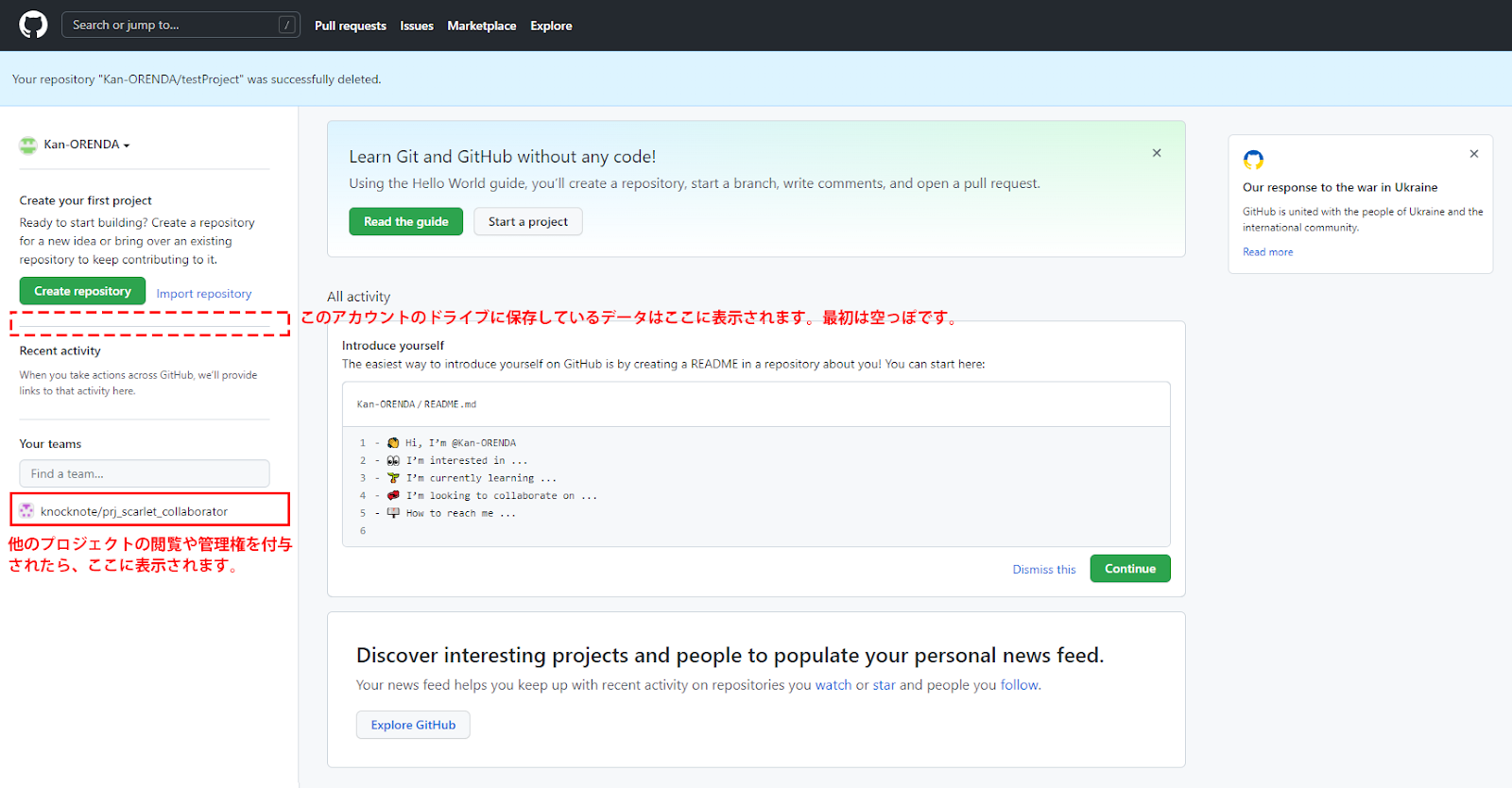Follow the Import repository link

click(204, 294)
